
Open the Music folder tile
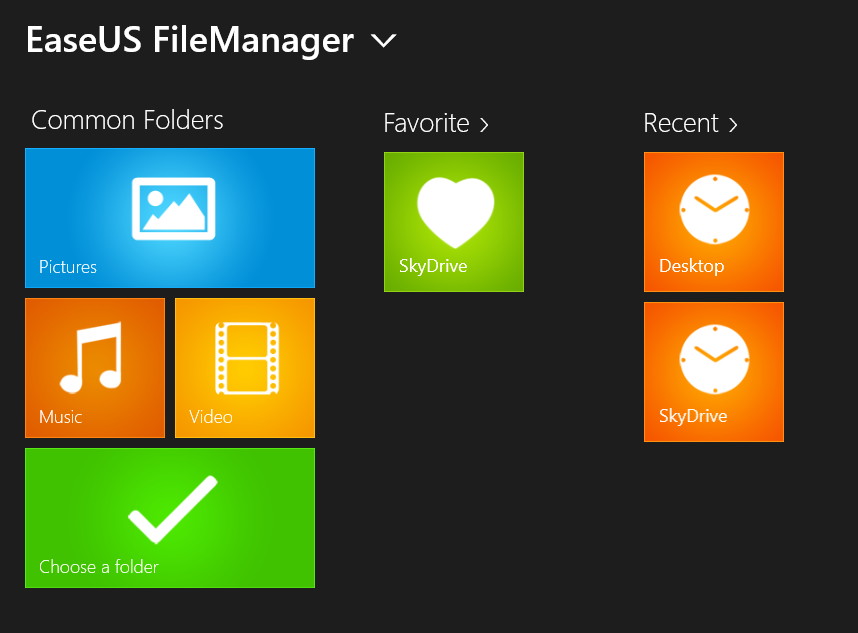coord(95,368)
